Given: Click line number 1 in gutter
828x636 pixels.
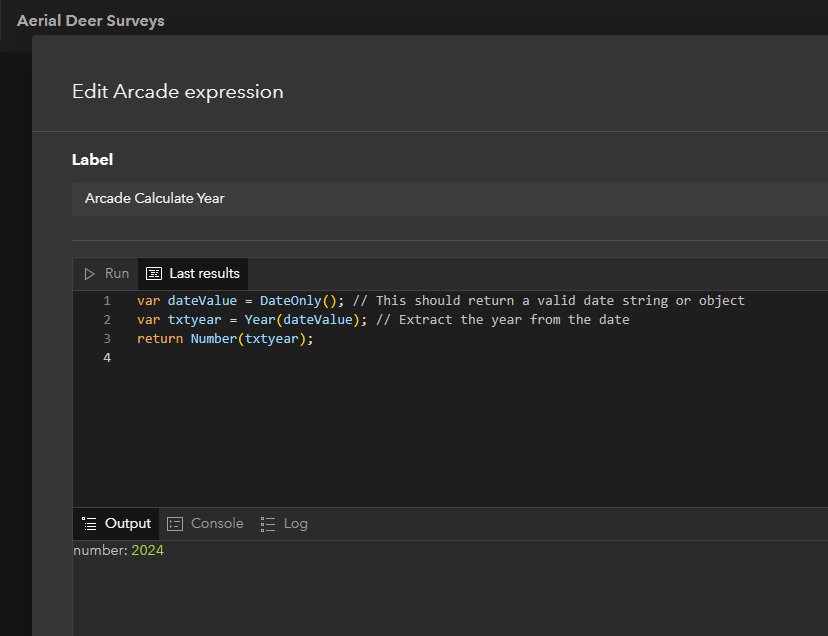Looking at the screenshot, I should [106, 300].
